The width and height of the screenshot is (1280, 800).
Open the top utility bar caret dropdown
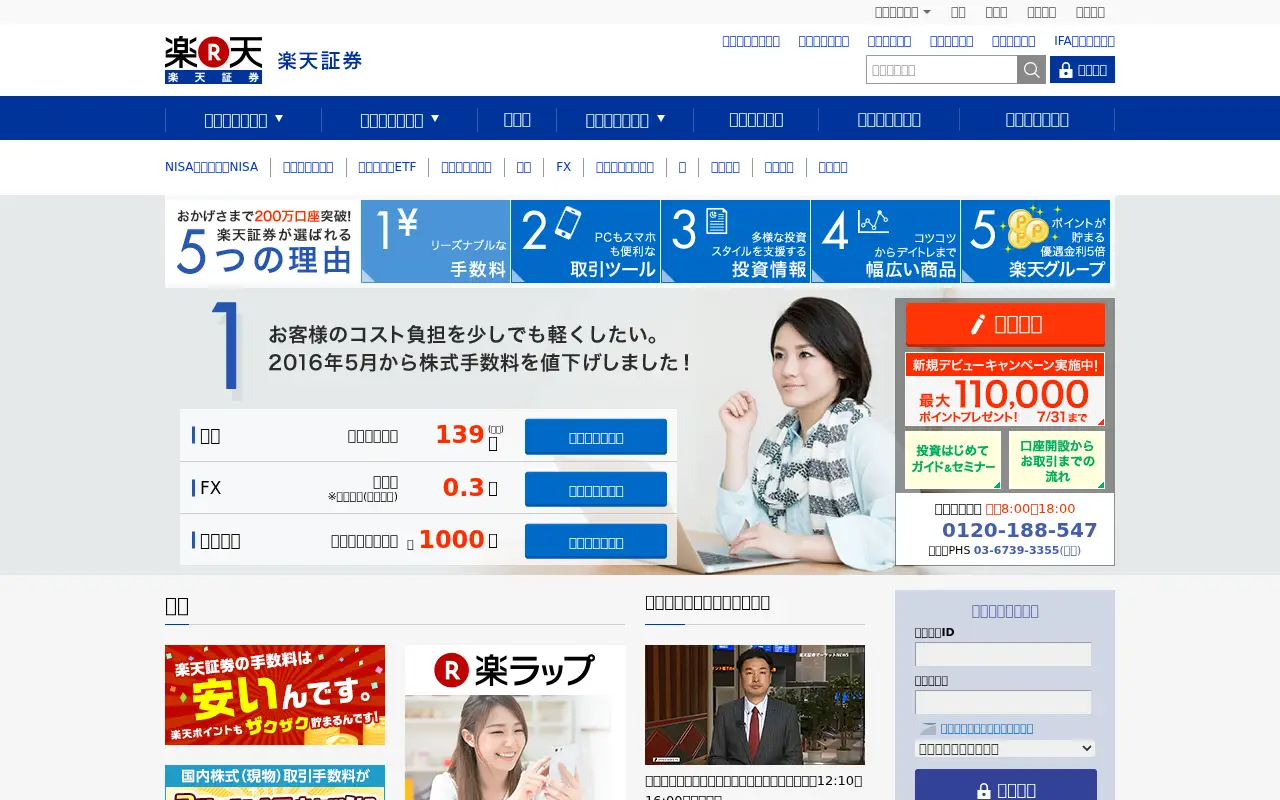[x=902, y=12]
